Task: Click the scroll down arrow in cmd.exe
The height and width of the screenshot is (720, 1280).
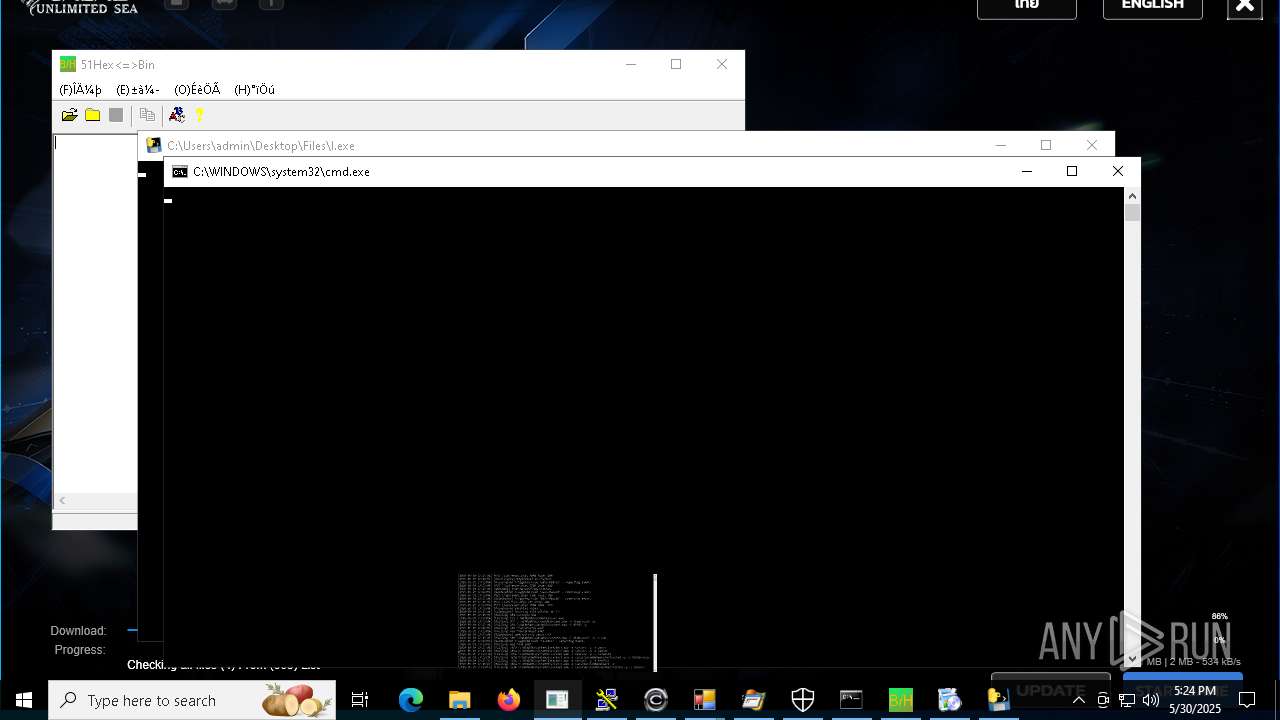Action: click(1132, 660)
